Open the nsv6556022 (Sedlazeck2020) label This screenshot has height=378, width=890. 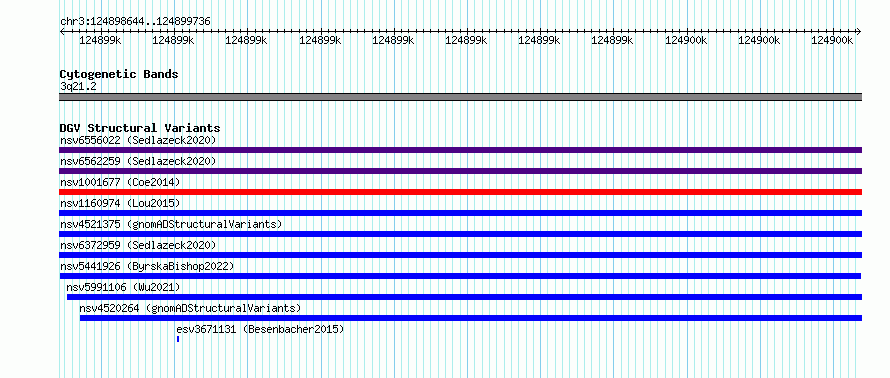138,140
